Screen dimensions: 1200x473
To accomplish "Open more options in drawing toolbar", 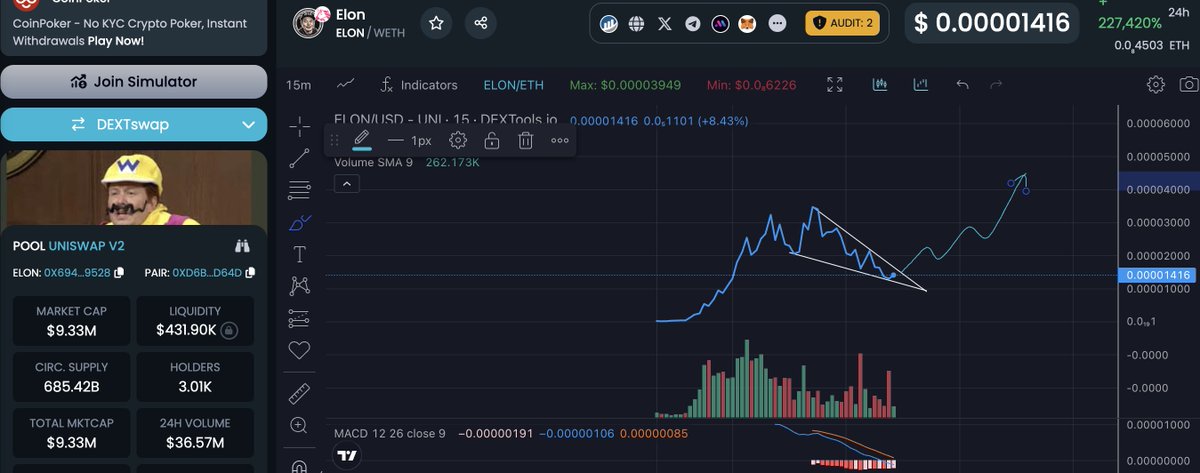I will (559, 140).
